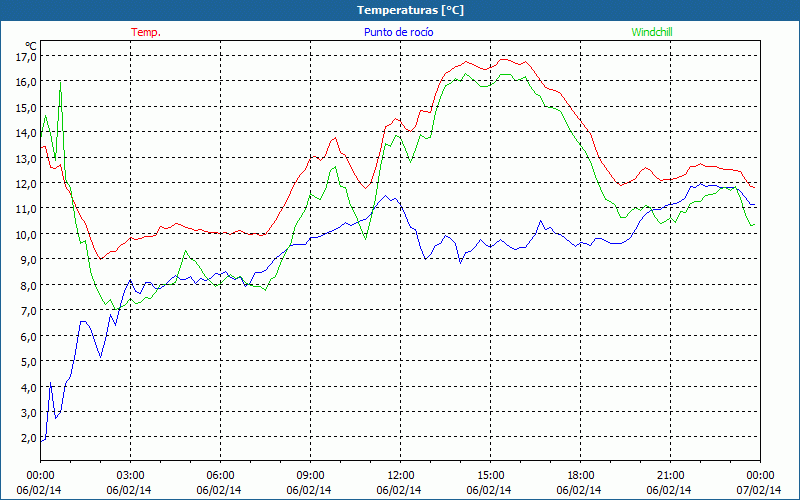Click the 06:00 time axis label
This screenshot has width=800, height=500.
pyautogui.click(x=220, y=475)
